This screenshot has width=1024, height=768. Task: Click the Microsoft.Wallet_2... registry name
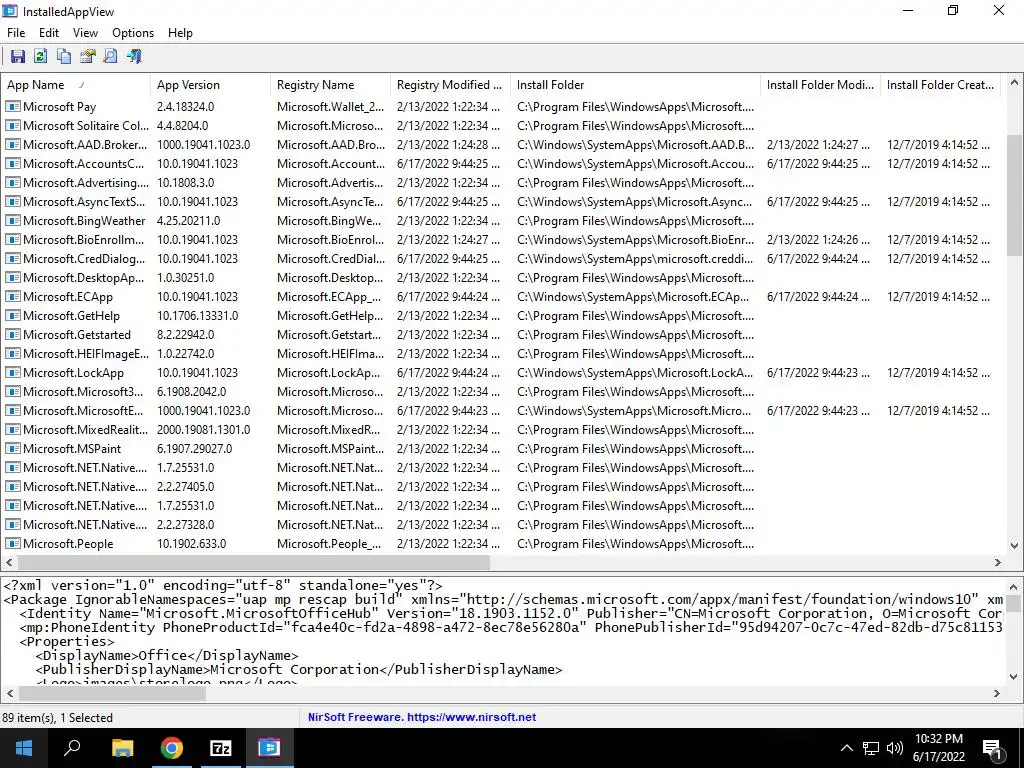[330, 106]
